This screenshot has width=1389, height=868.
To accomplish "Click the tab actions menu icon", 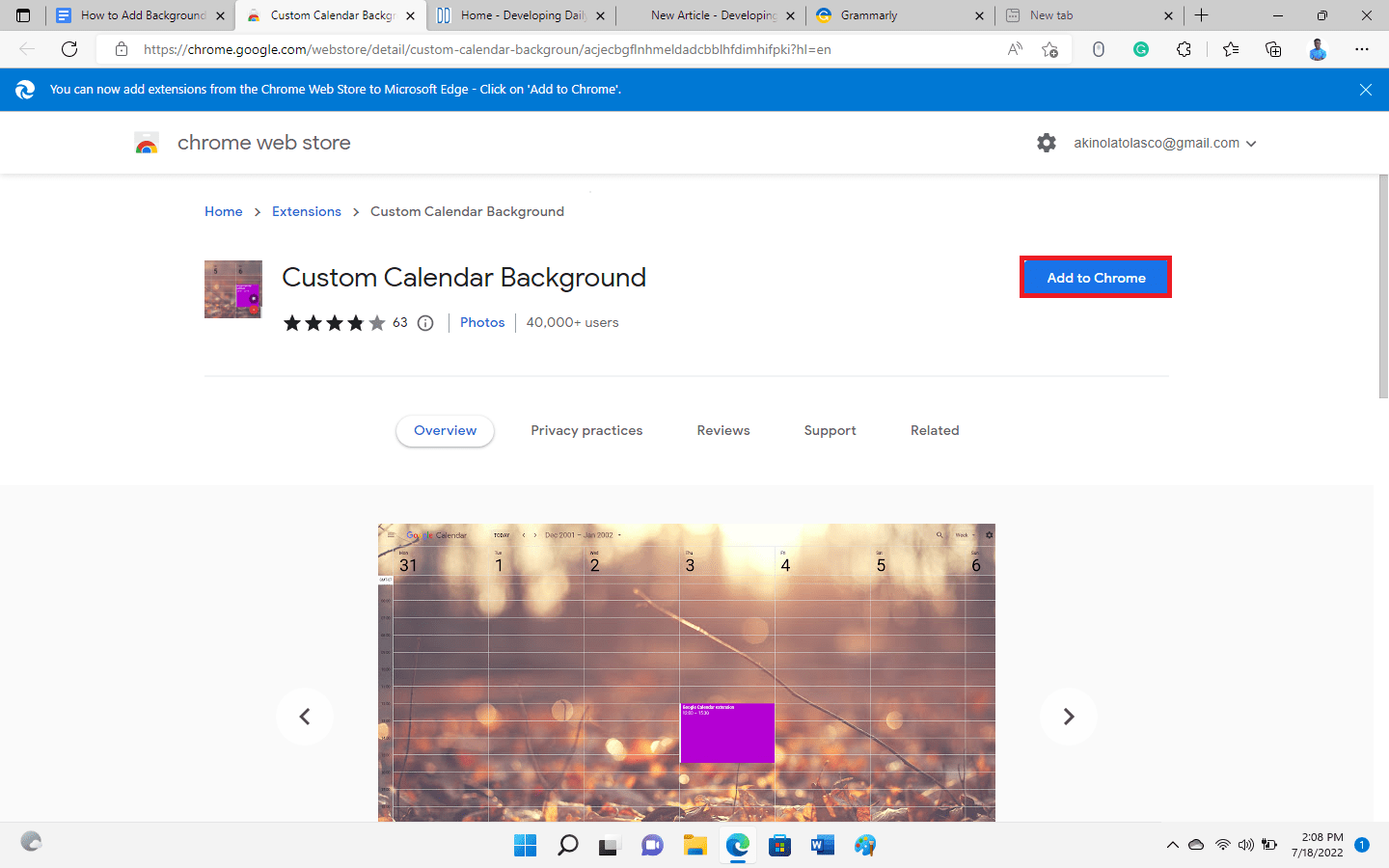I will 23,15.
